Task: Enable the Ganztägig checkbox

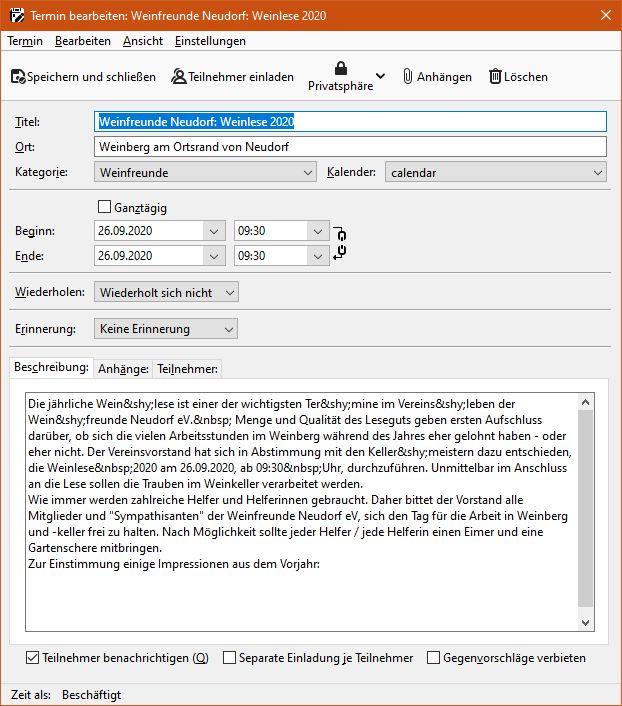Action: 105,207
